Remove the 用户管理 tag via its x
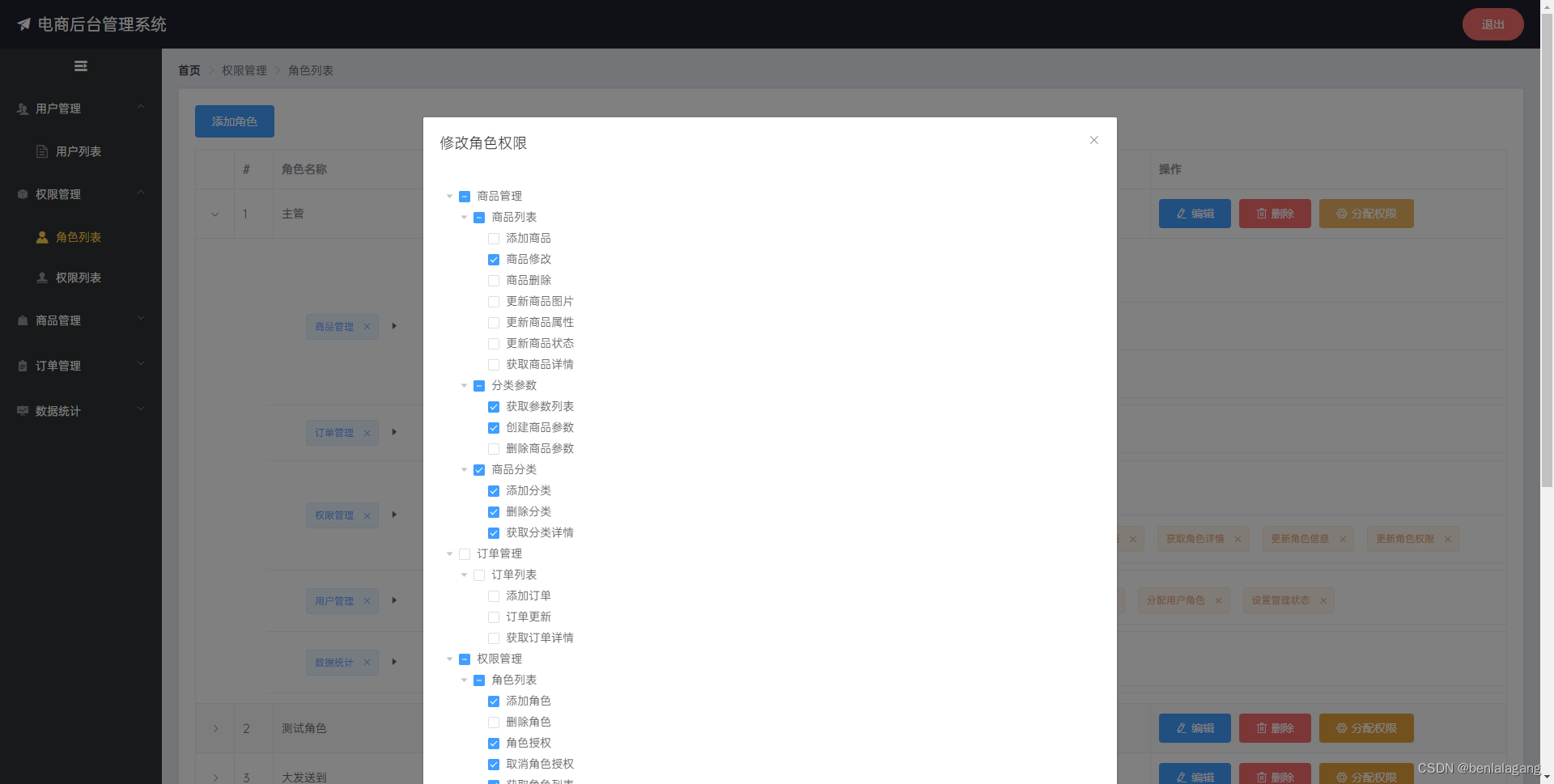The width and height of the screenshot is (1554, 784). point(367,601)
